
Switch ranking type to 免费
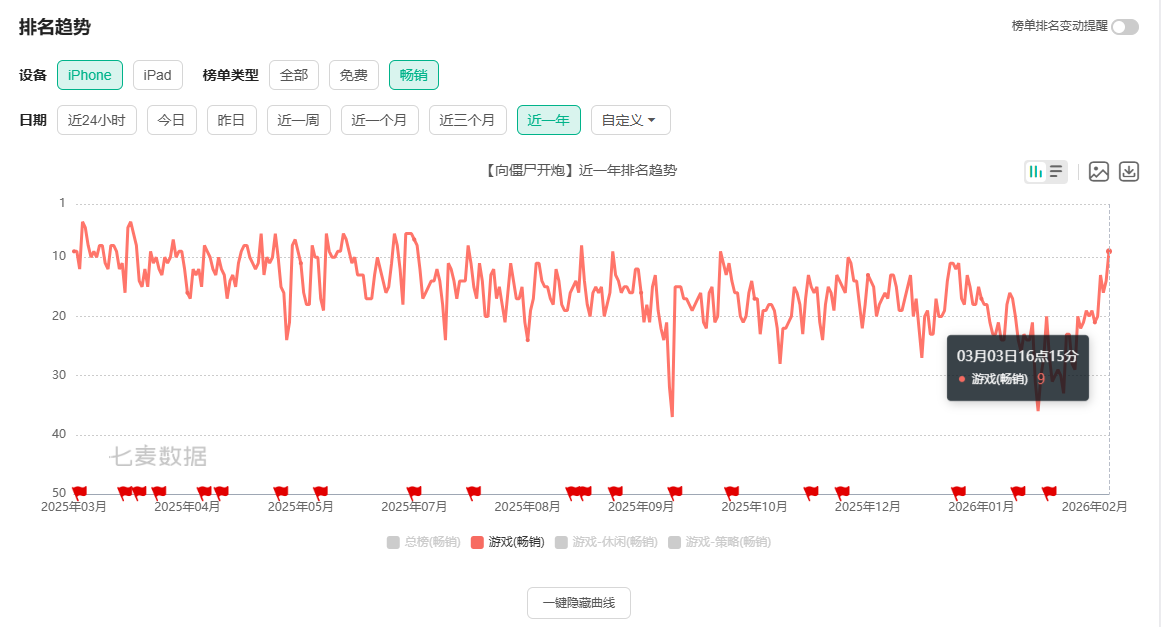pyautogui.click(x=352, y=74)
